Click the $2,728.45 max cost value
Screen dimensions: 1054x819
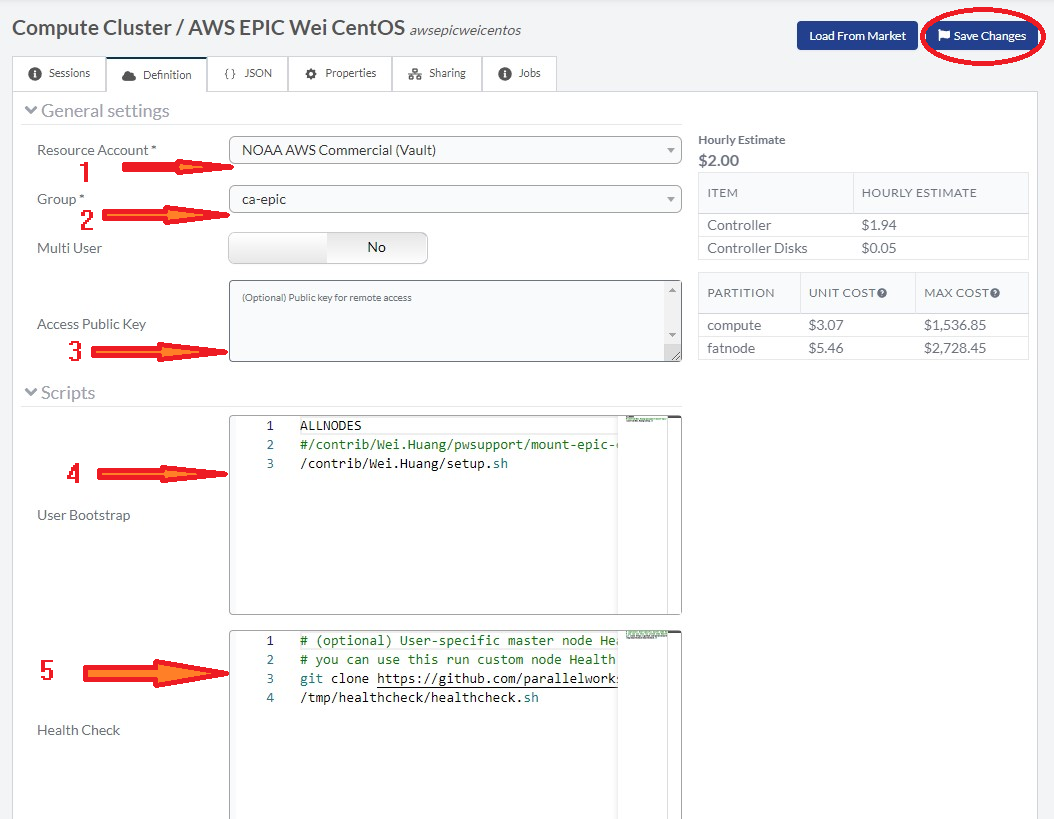tap(955, 348)
